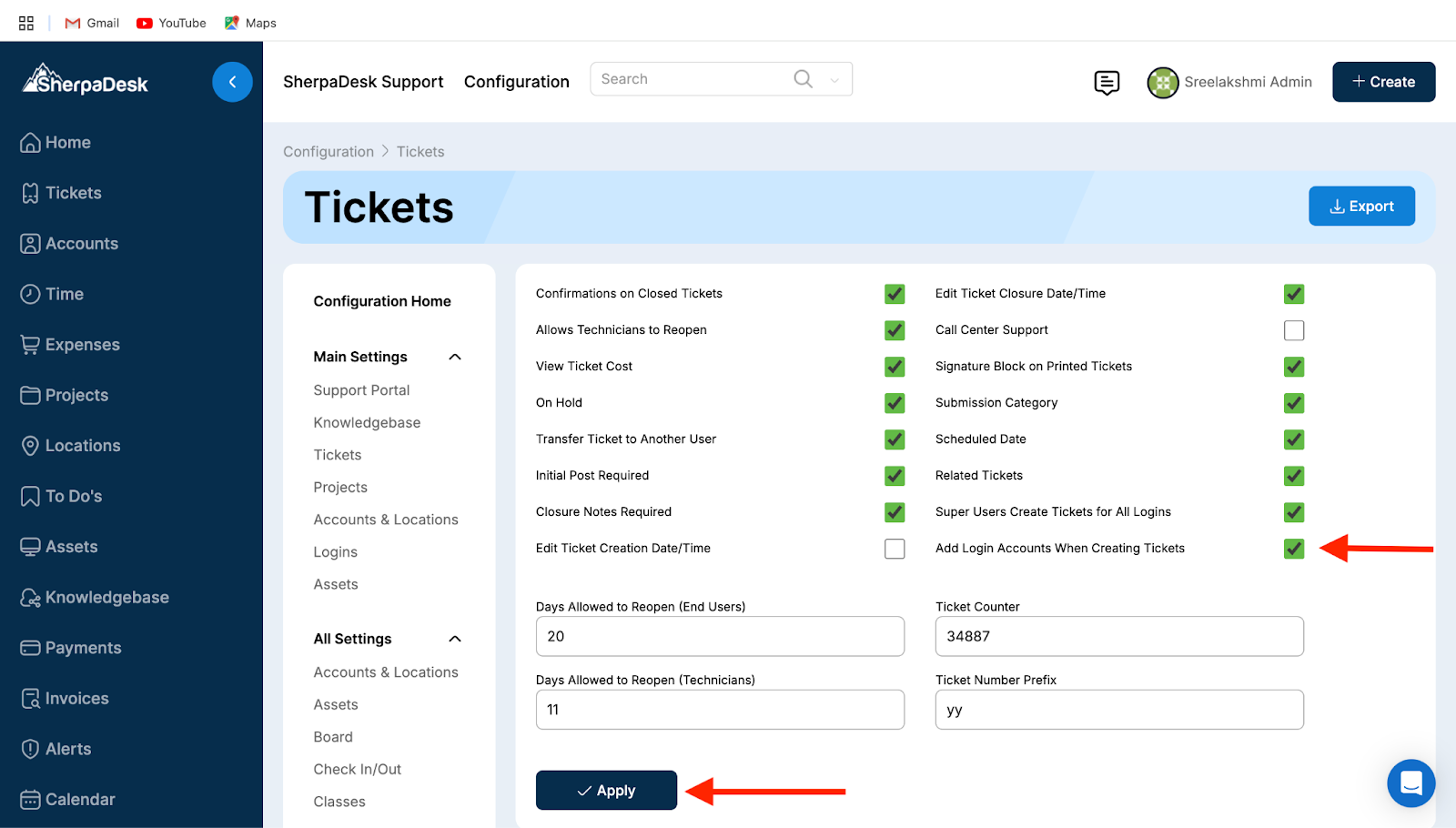Click the Export button
The height and width of the screenshot is (828, 1456).
pyautogui.click(x=1361, y=207)
